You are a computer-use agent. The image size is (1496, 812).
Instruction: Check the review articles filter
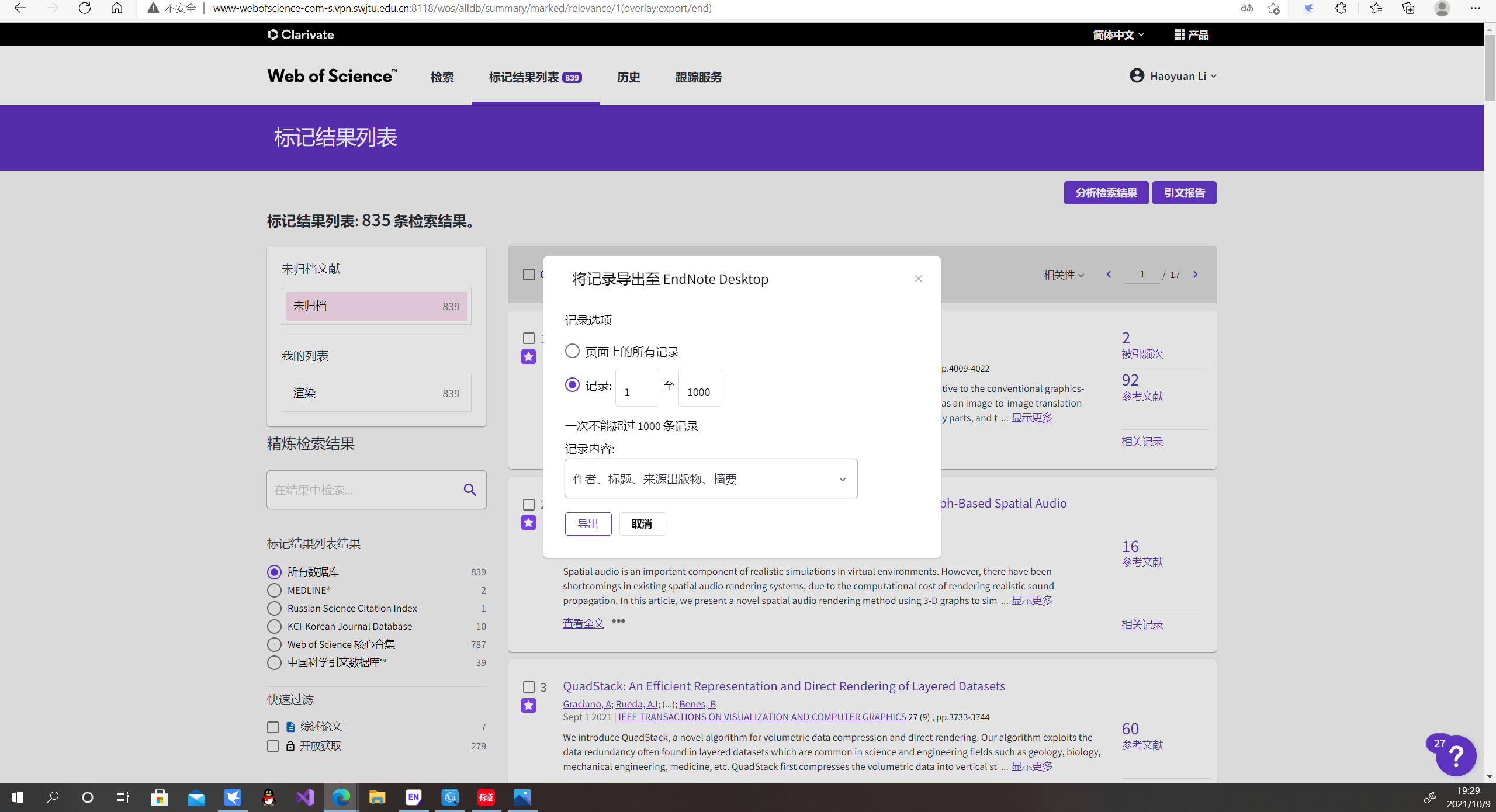[x=273, y=727]
